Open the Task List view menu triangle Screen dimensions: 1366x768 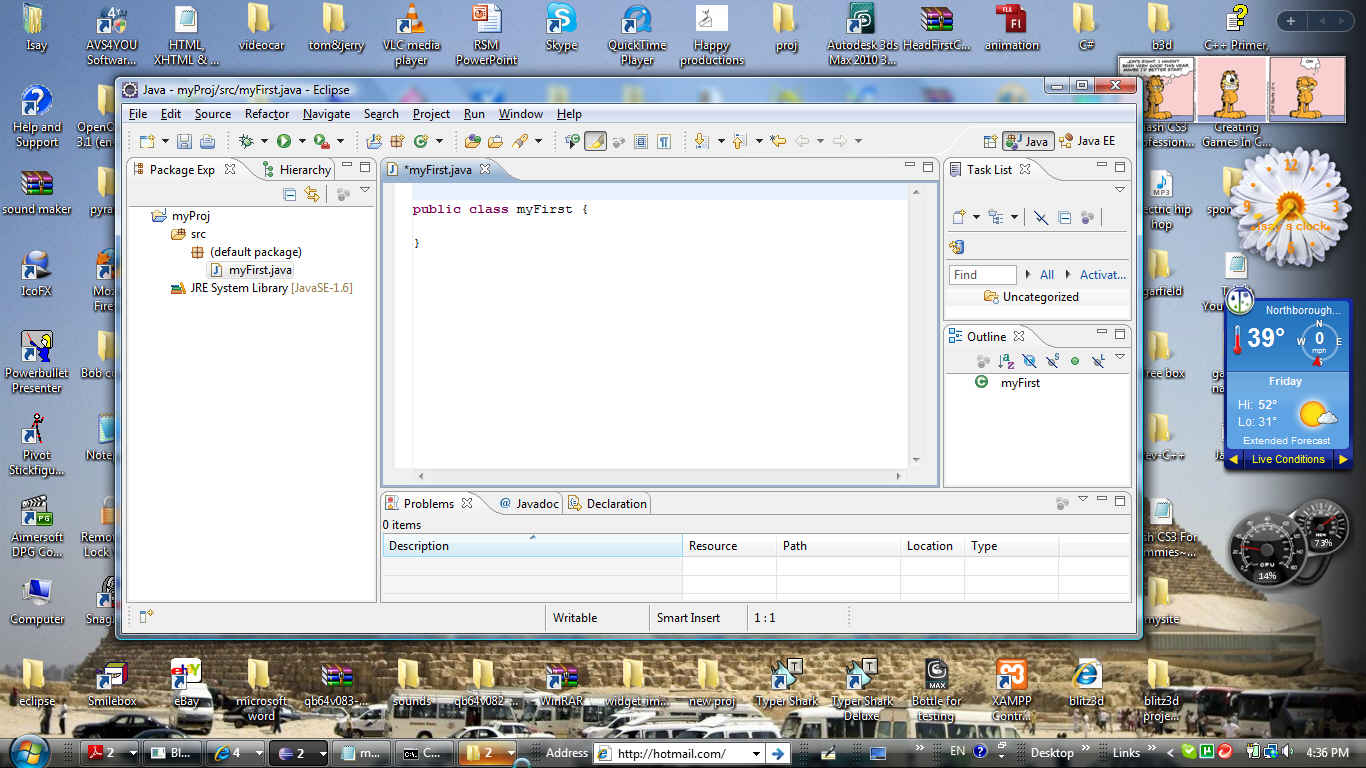[1120, 189]
